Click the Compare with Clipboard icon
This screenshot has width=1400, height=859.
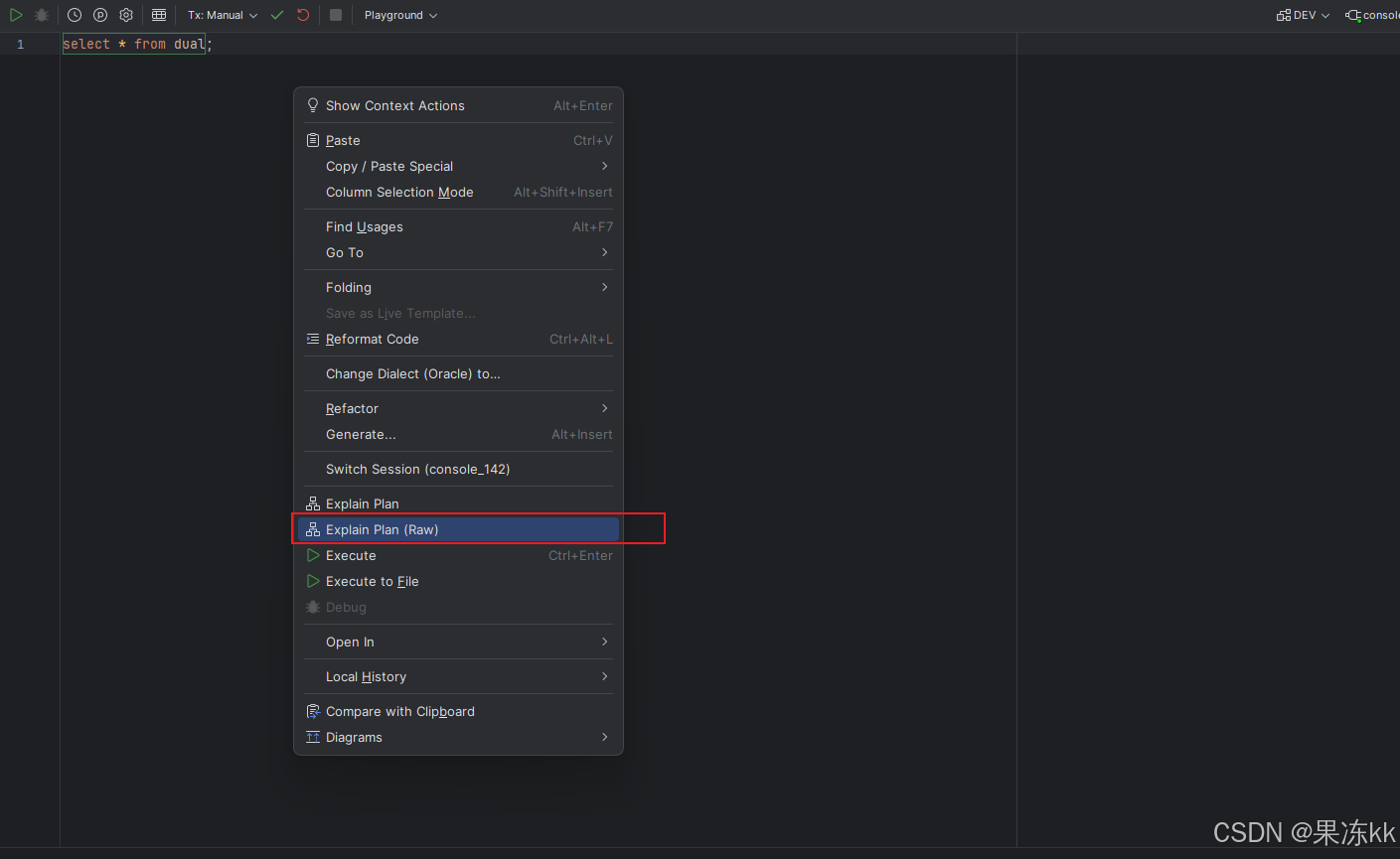pyautogui.click(x=313, y=711)
